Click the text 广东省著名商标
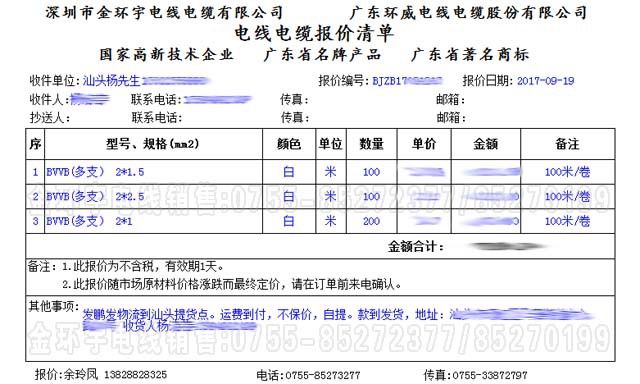Screen dimensions: 640x384 (470, 54)
